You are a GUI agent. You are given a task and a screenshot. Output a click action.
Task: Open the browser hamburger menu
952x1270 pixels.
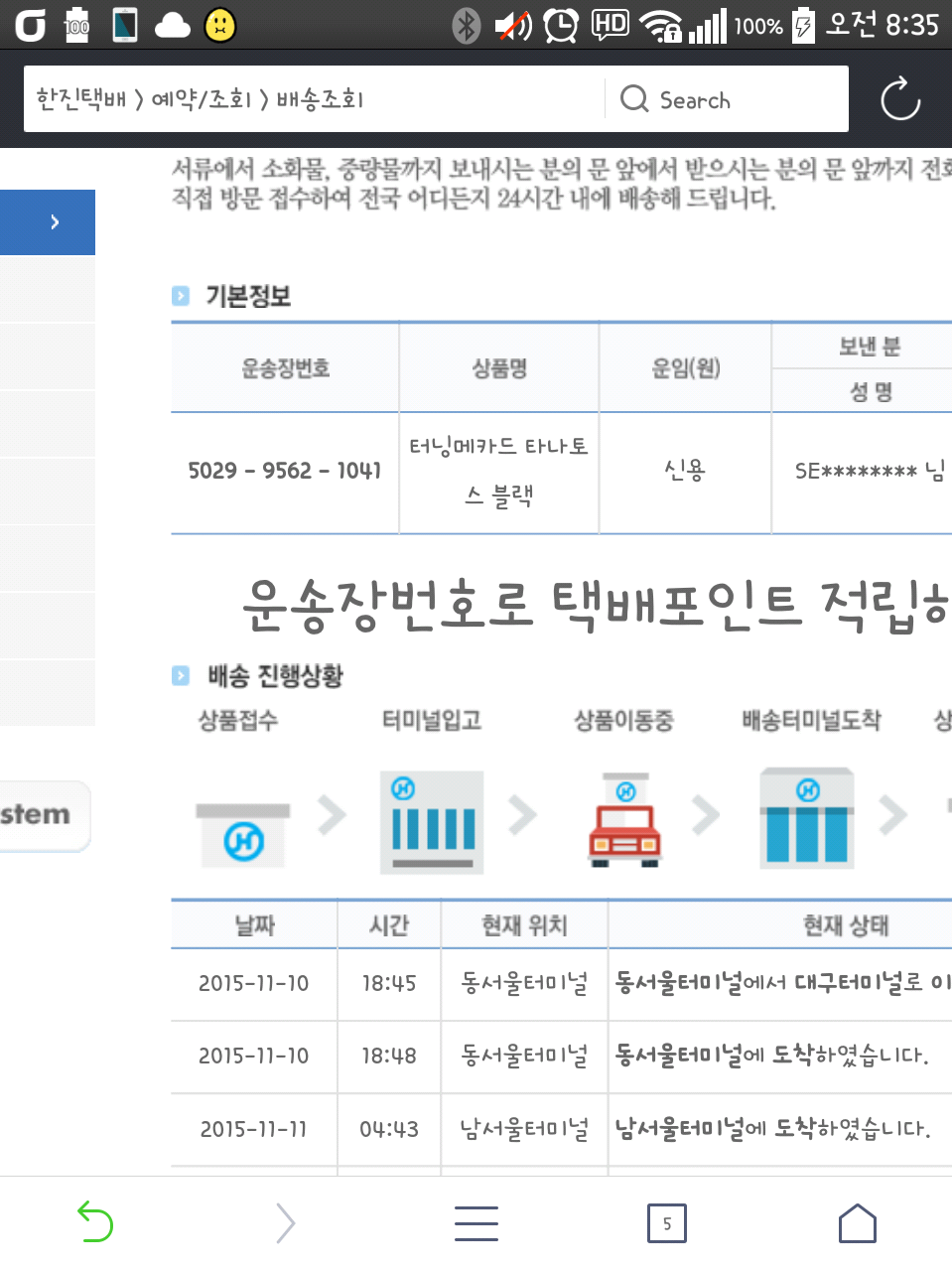coord(476,1222)
